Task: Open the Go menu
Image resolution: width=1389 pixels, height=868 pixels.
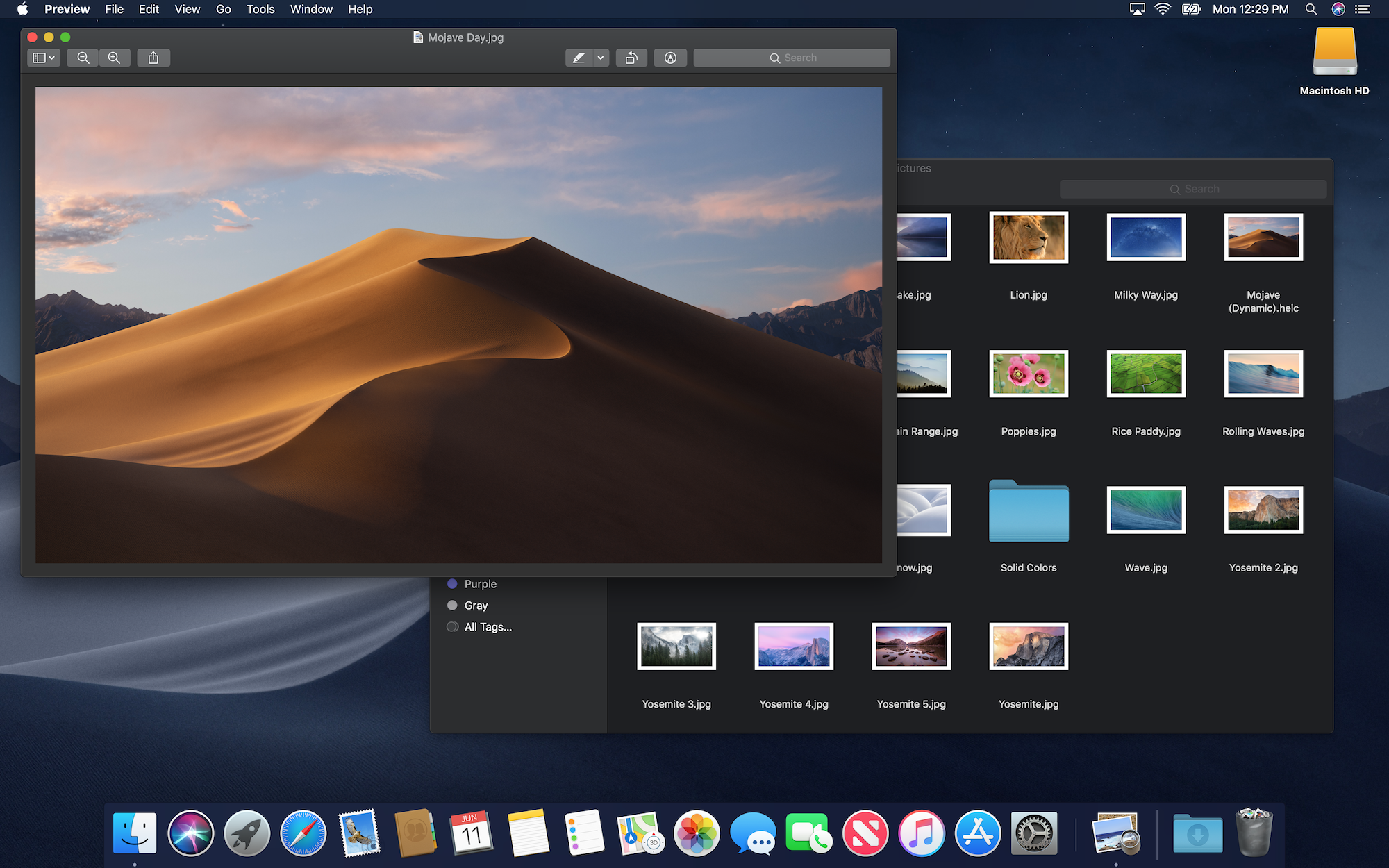Action: (x=224, y=9)
